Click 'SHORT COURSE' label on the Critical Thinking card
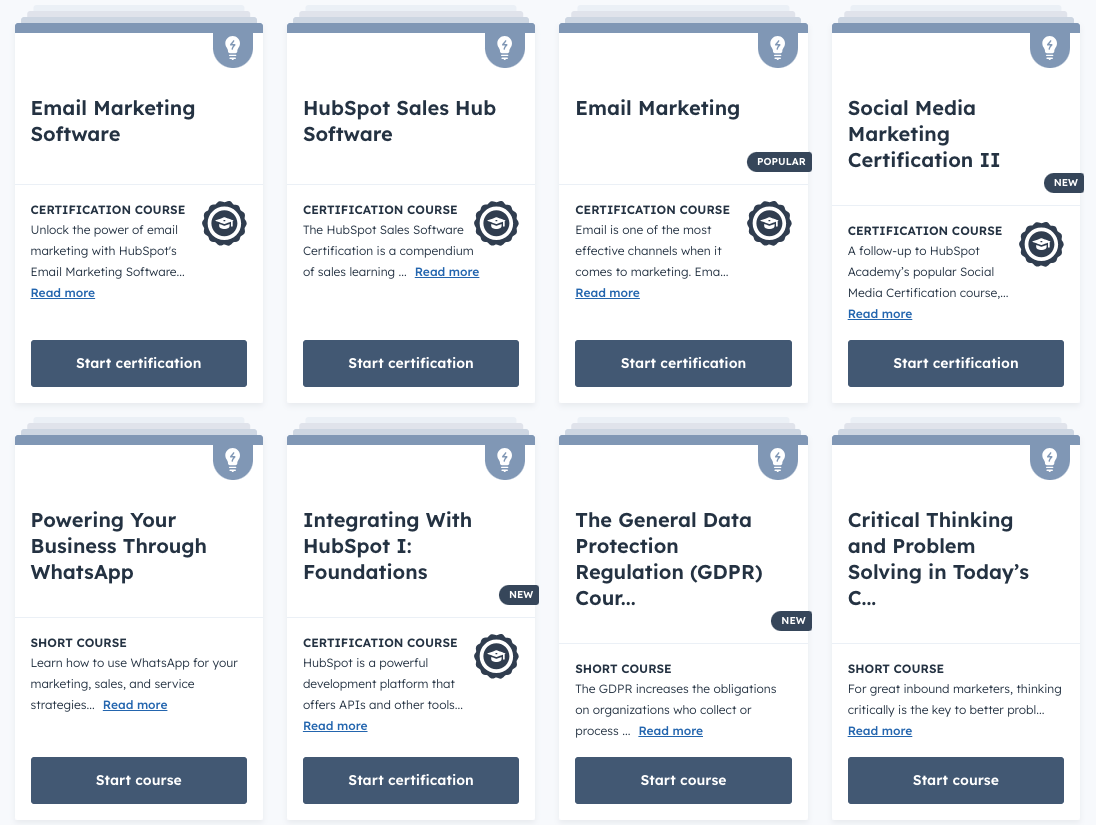Image resolution: width=1096 pixels, height=825 pixels. [895, 668]
